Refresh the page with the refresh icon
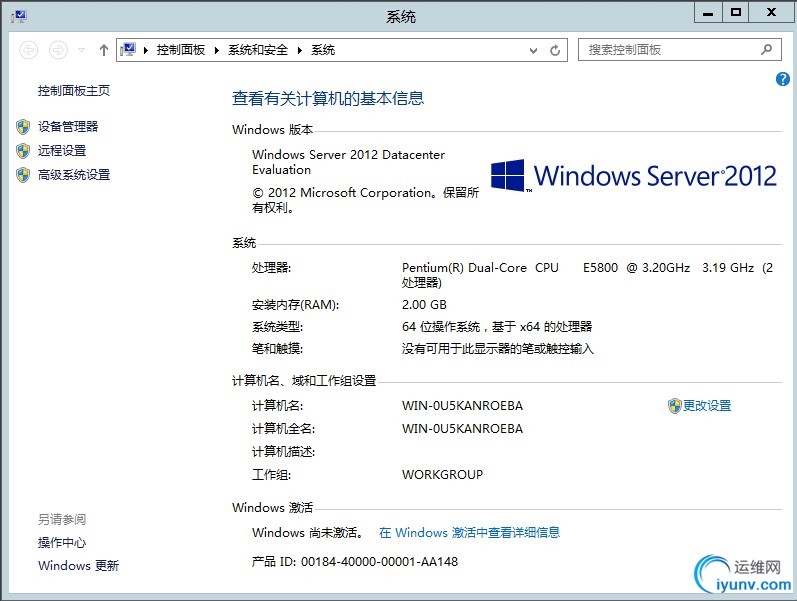The image size is (797, 601). (555, 50)
